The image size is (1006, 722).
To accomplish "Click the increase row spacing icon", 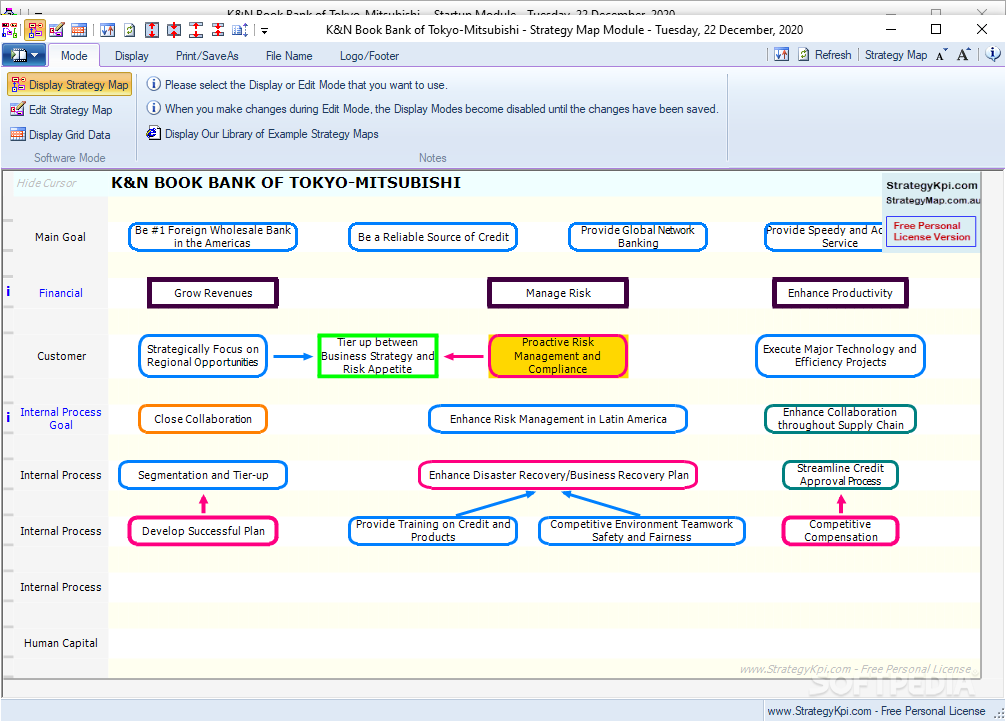I will tap(196, 30).
